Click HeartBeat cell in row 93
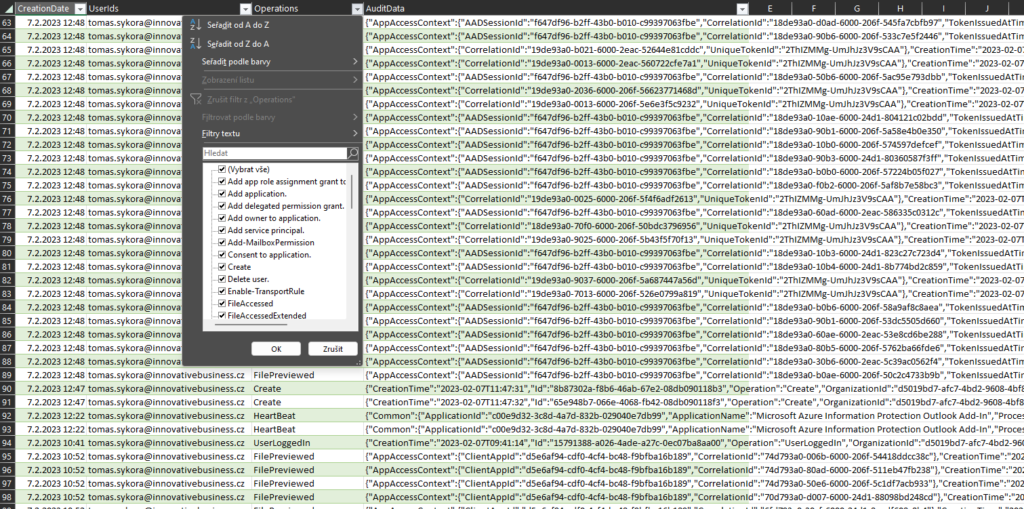Viewport: 1024px width, 509px height. coord(308,429)
